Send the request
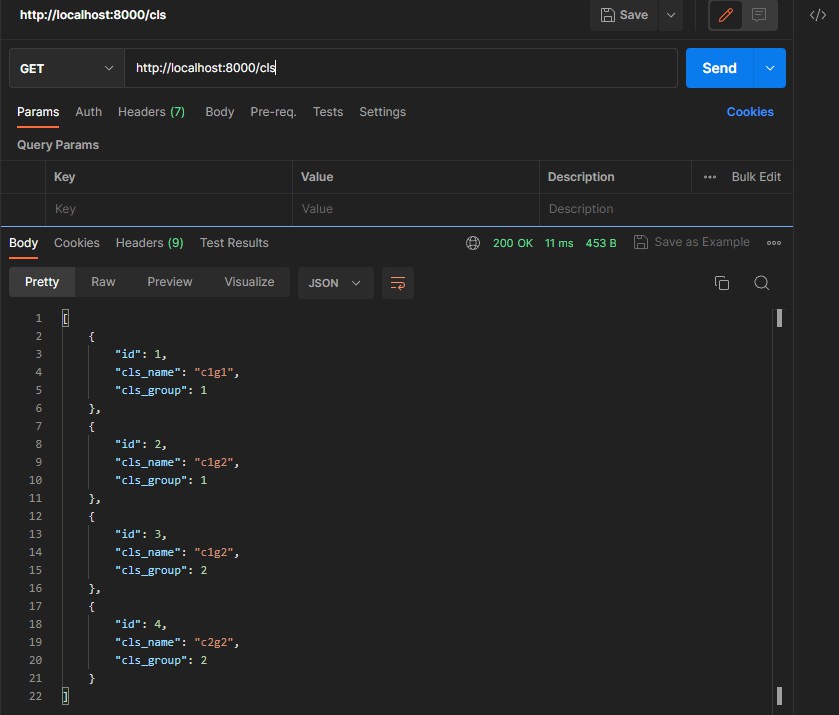This screenshot has width=839, height=715. tap(719, 68)
